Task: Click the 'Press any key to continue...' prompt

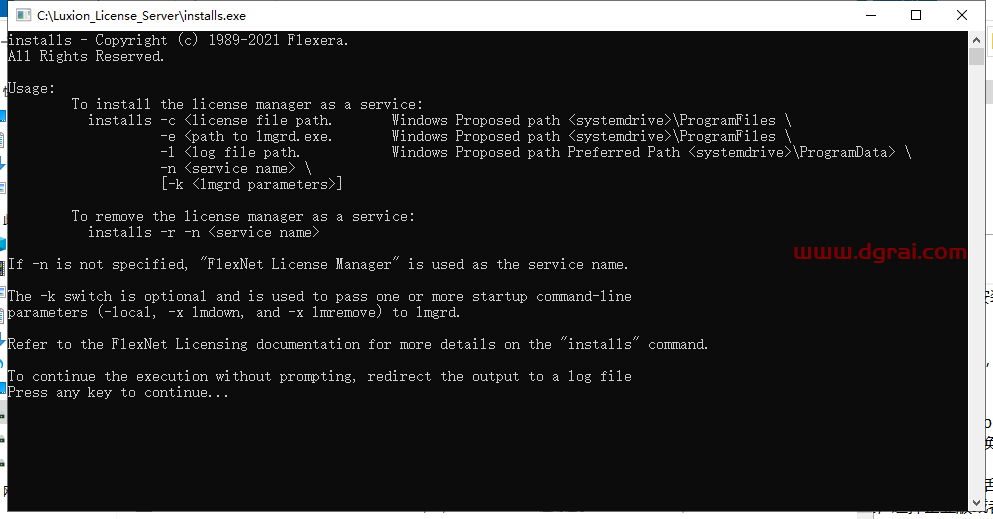Action: (119, 393)
